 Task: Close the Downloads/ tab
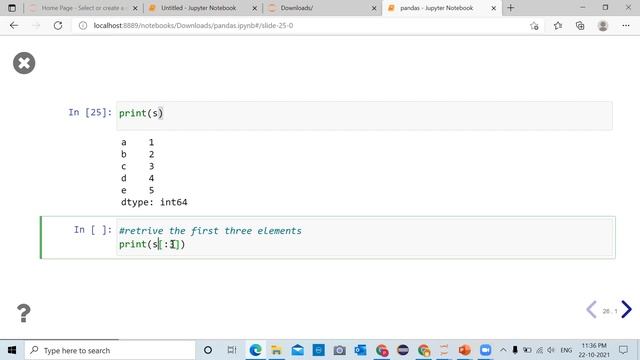tap(374, 8)
